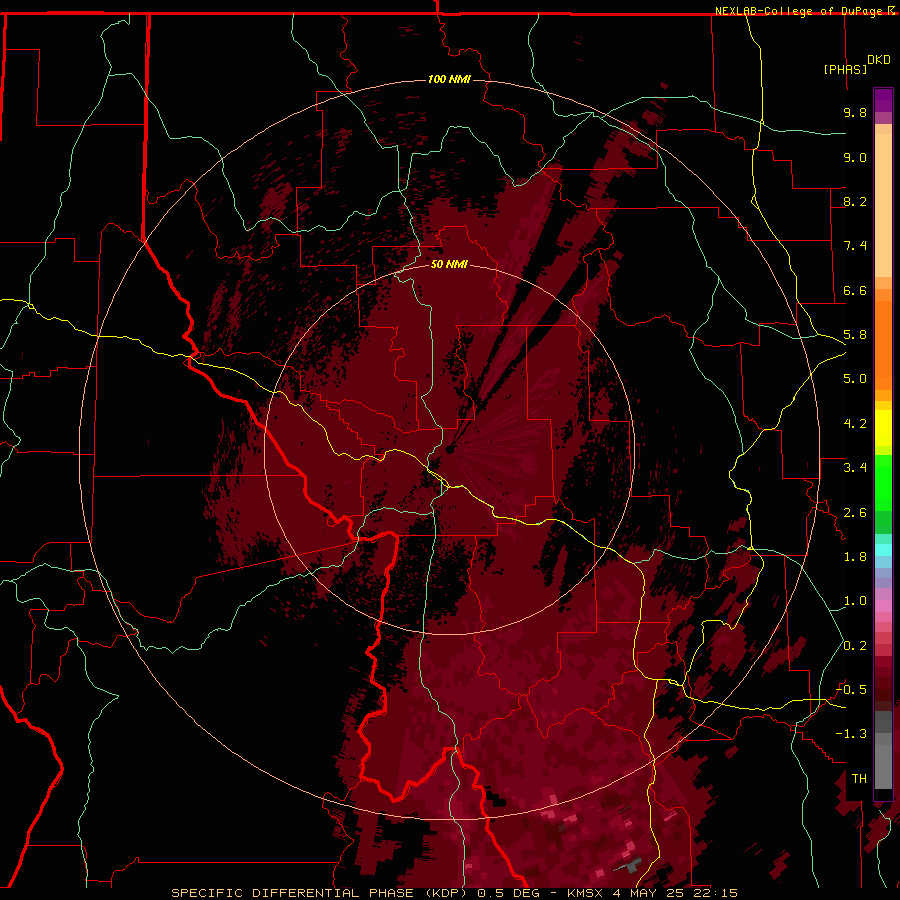The height and width of the screenshot is (900, 900).
Task: Click the 7.4 value on color scale
Action: [855, 246]
